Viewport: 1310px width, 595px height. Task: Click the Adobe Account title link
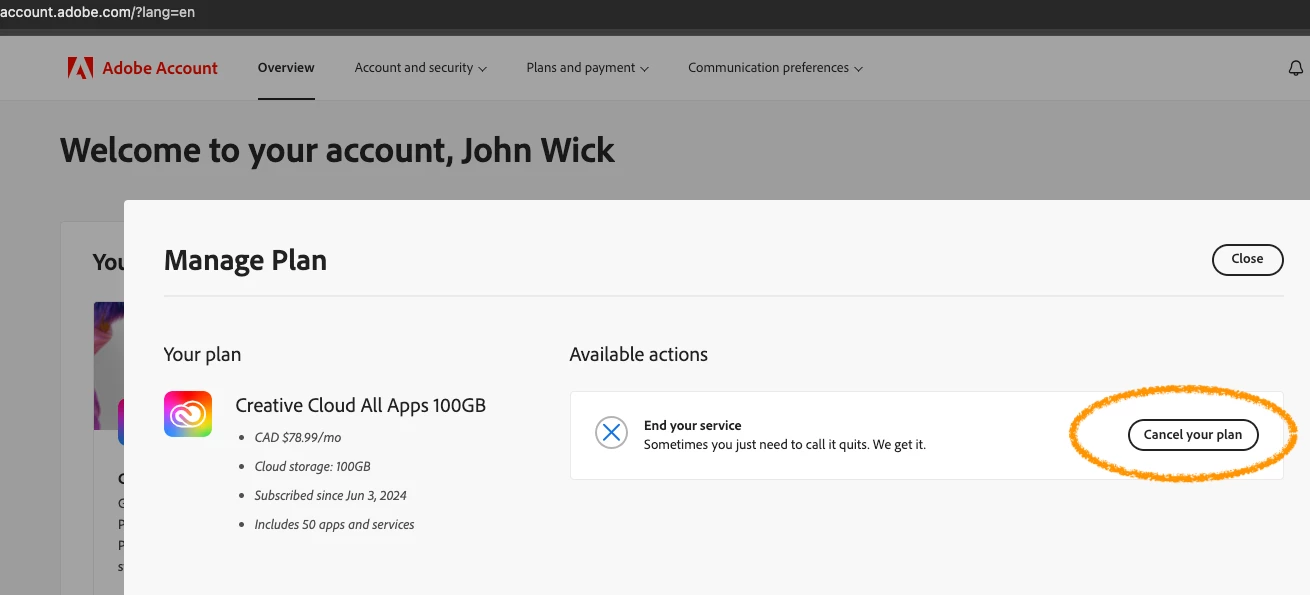pyautogui.click(x=160, y=68)
